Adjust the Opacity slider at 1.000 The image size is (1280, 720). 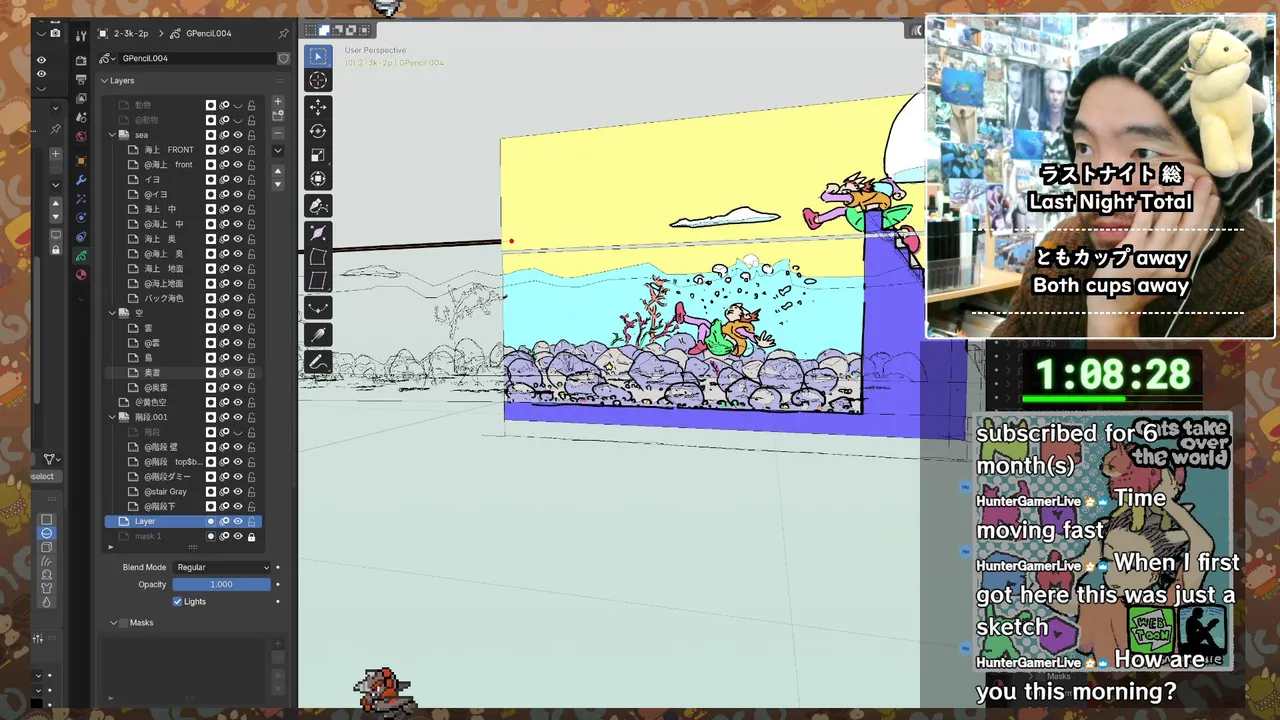[222, 584]
